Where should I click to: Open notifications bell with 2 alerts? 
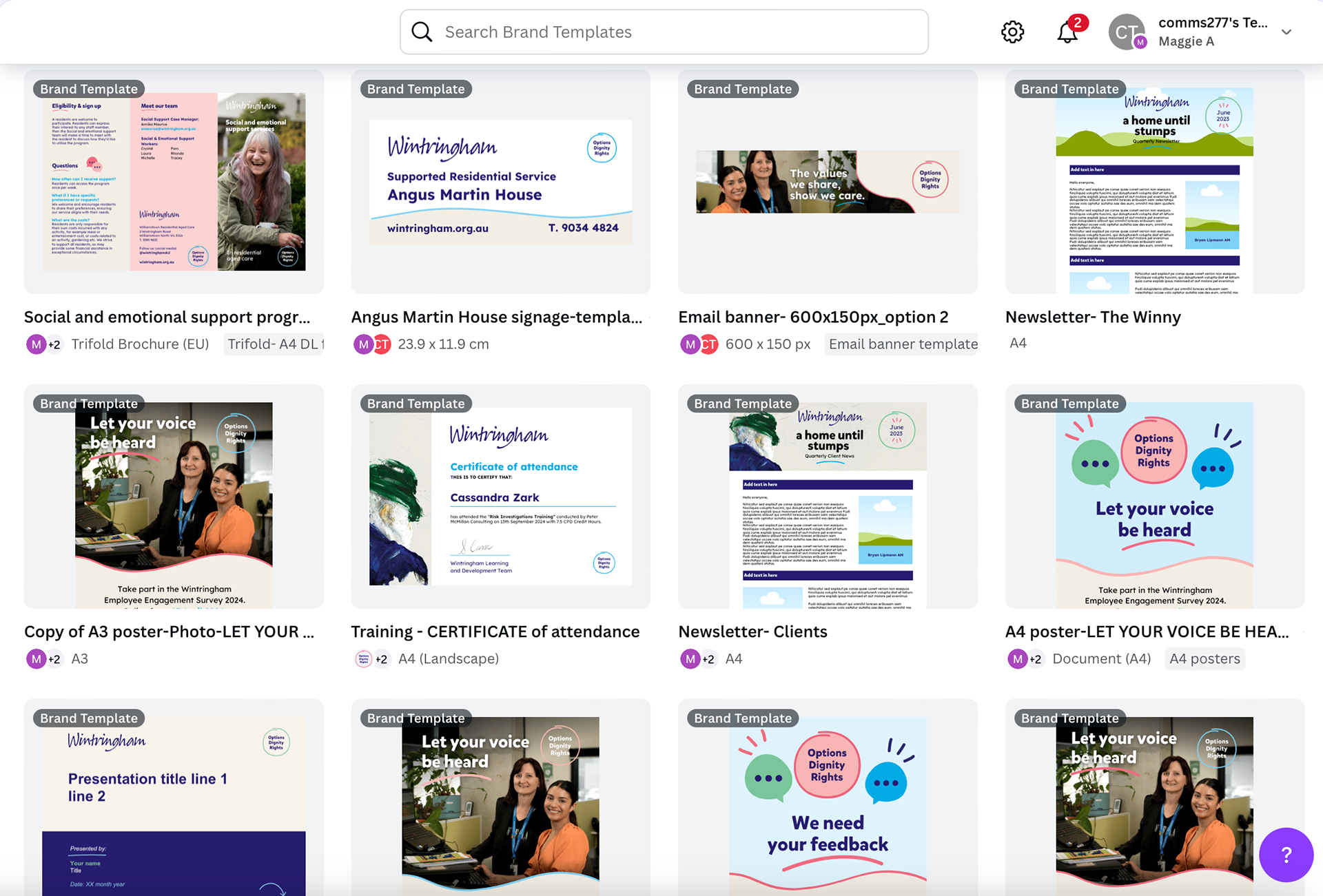[1067, 32]
